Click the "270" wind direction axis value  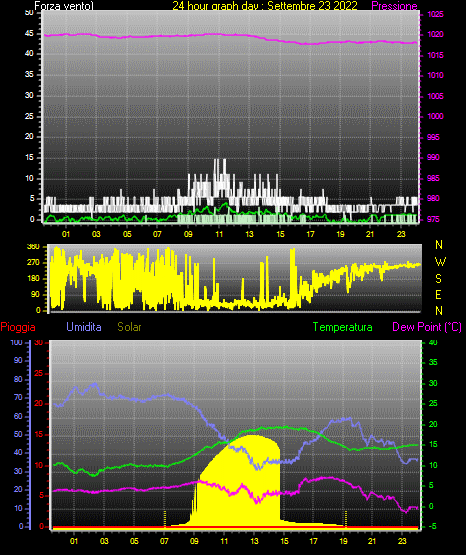coord(33,263)
